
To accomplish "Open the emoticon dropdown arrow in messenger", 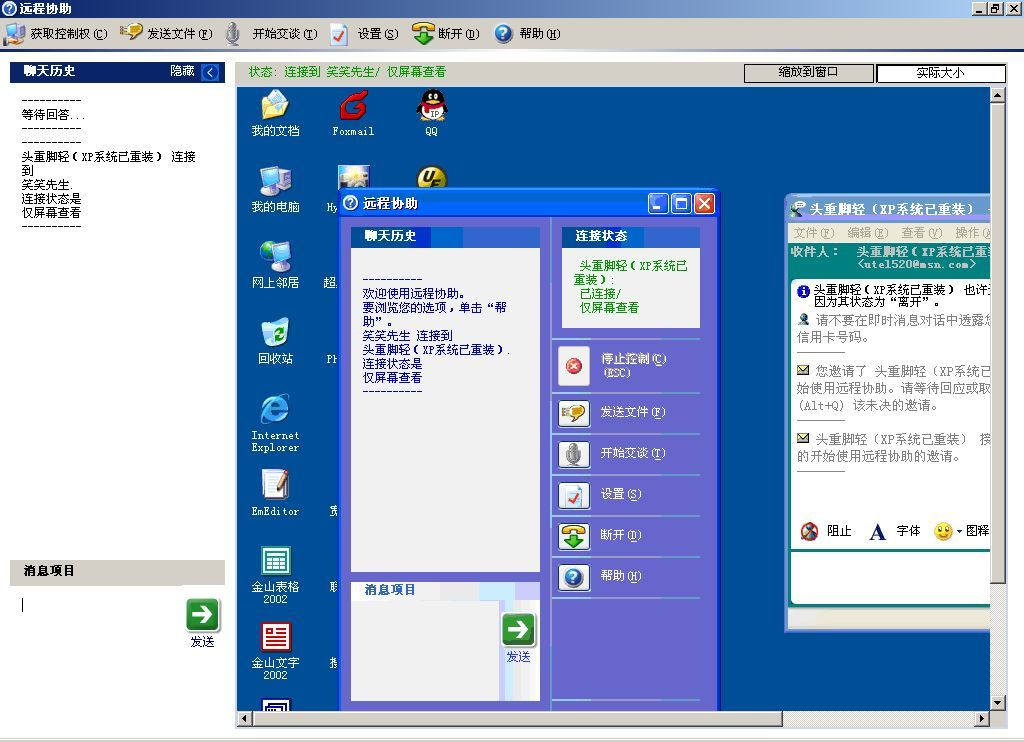I will [x=959, y=532].
